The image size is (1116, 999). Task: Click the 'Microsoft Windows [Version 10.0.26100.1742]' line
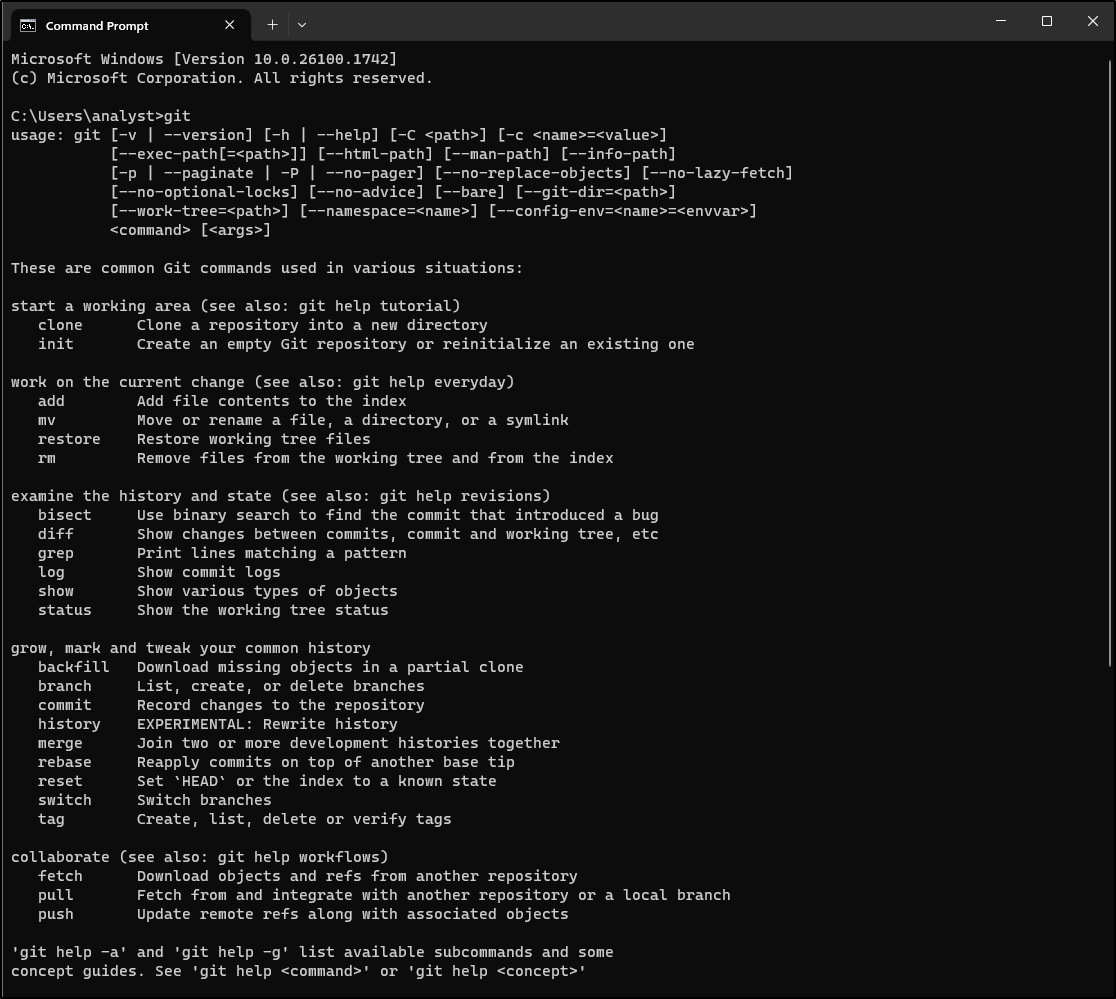point(204,59)
